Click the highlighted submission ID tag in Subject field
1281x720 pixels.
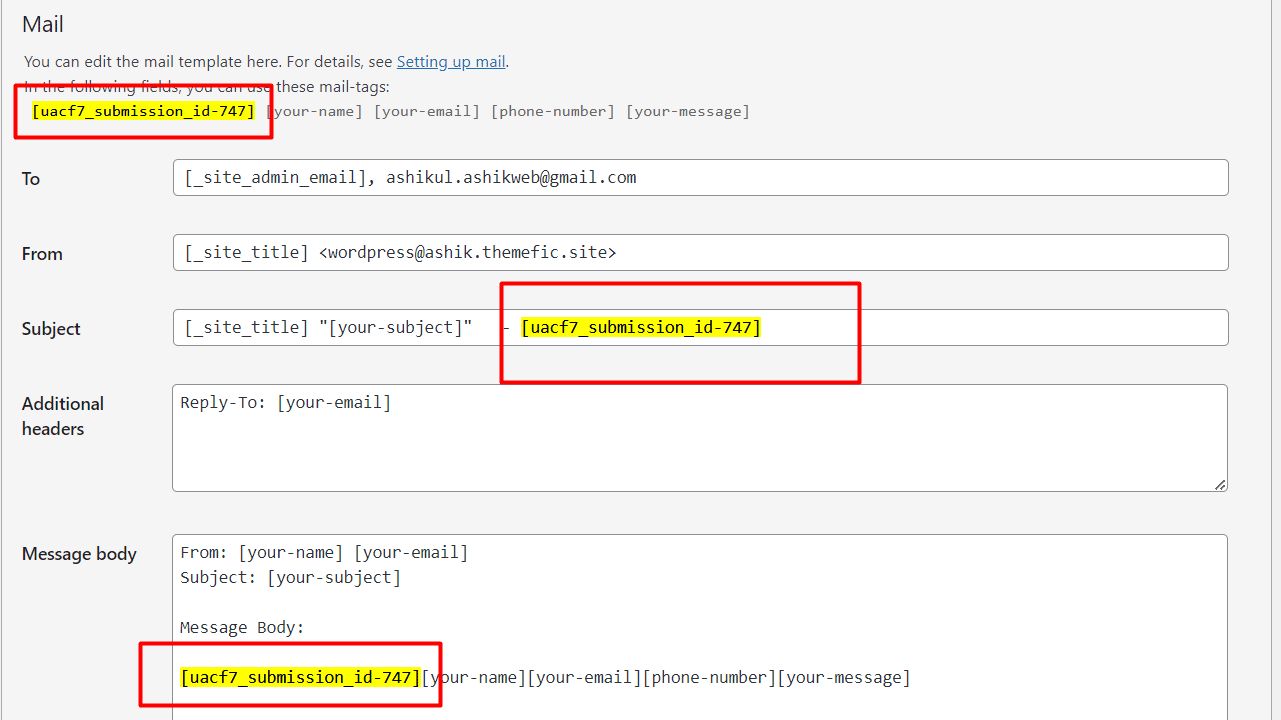pos(641,328)
